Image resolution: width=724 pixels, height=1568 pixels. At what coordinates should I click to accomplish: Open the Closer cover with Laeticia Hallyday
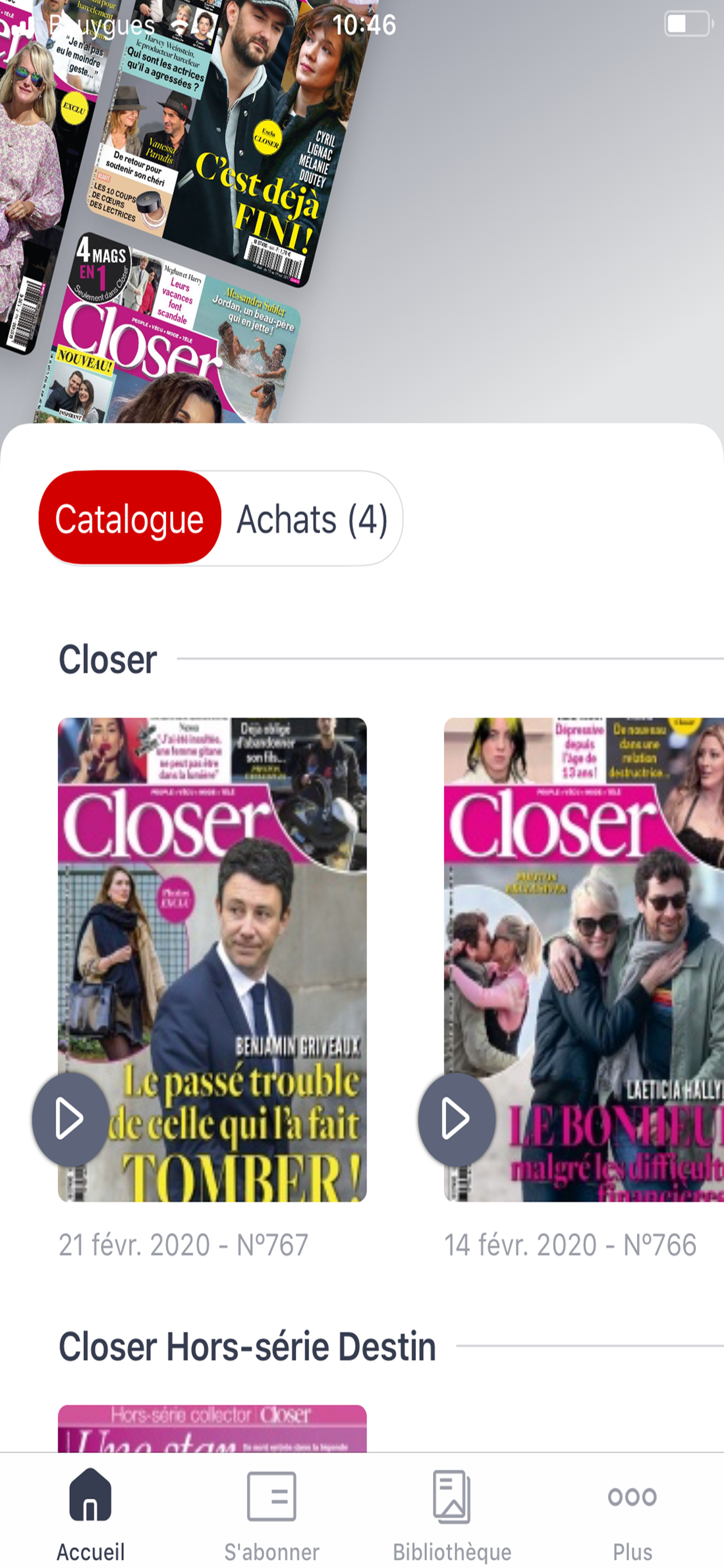pyautogui.click(x=584, y=960)
